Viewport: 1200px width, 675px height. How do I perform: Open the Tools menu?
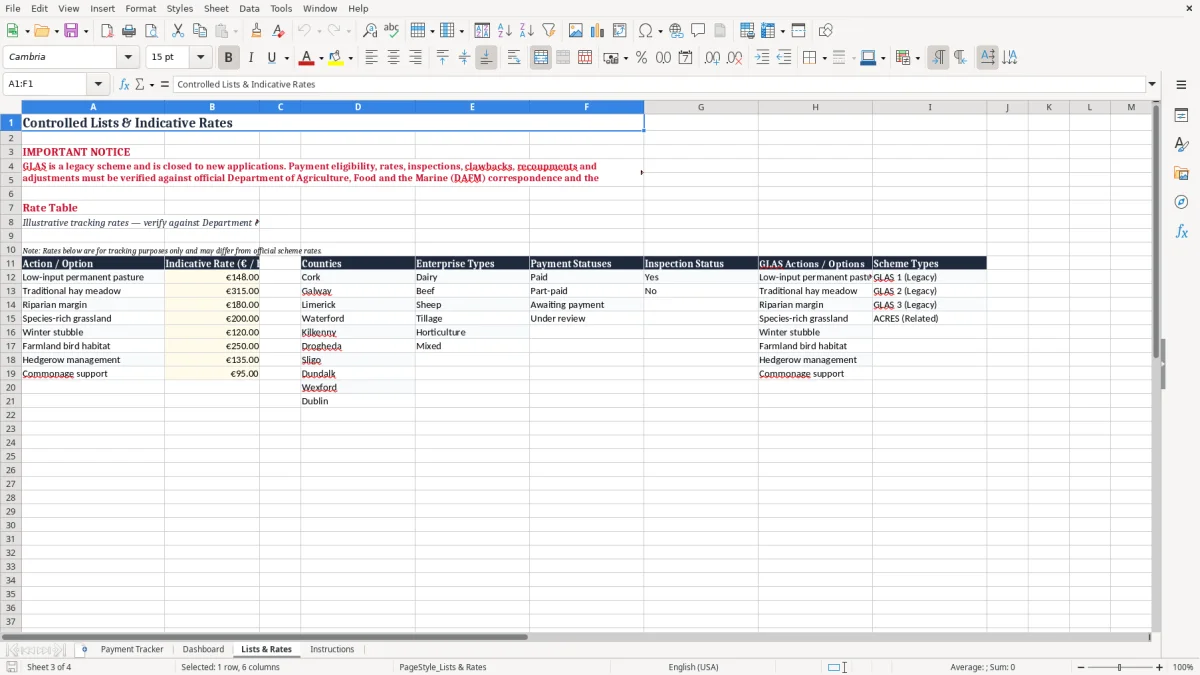coord(281,8)
